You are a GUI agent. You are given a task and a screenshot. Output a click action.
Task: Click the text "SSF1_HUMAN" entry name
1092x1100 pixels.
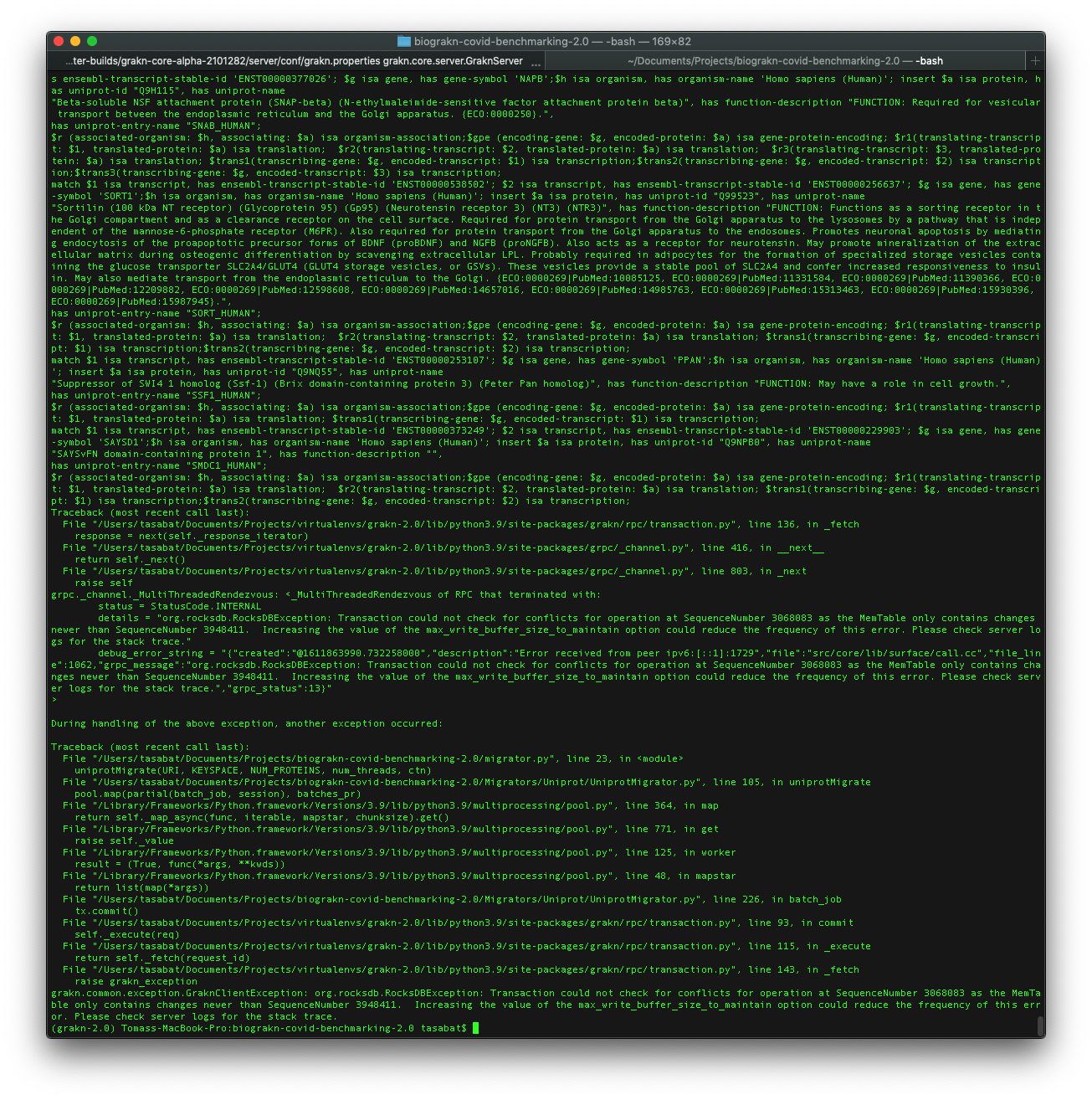coord(220,395)
